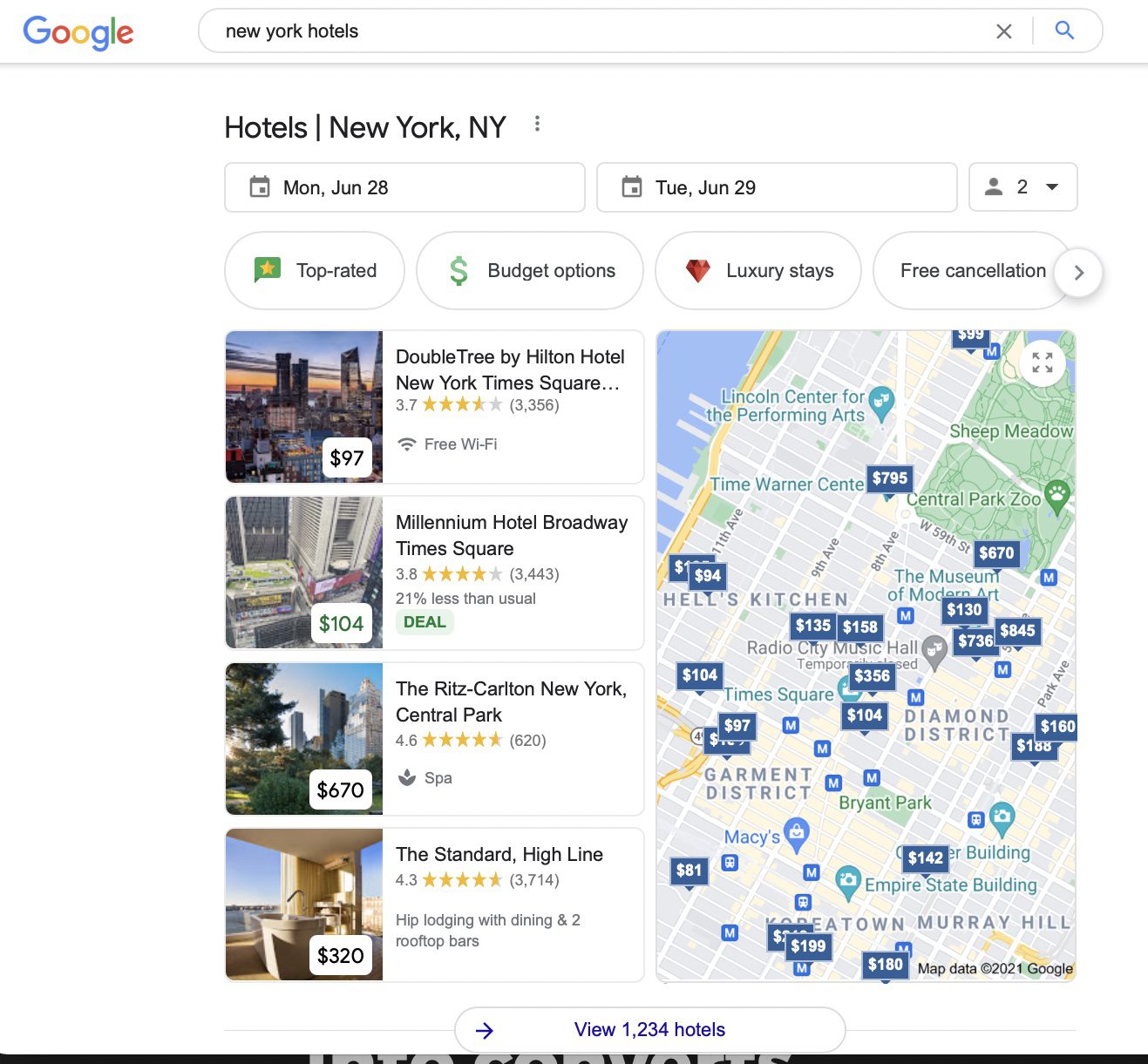
Task: Click the $670 price marker on the map
Action: 996,552
